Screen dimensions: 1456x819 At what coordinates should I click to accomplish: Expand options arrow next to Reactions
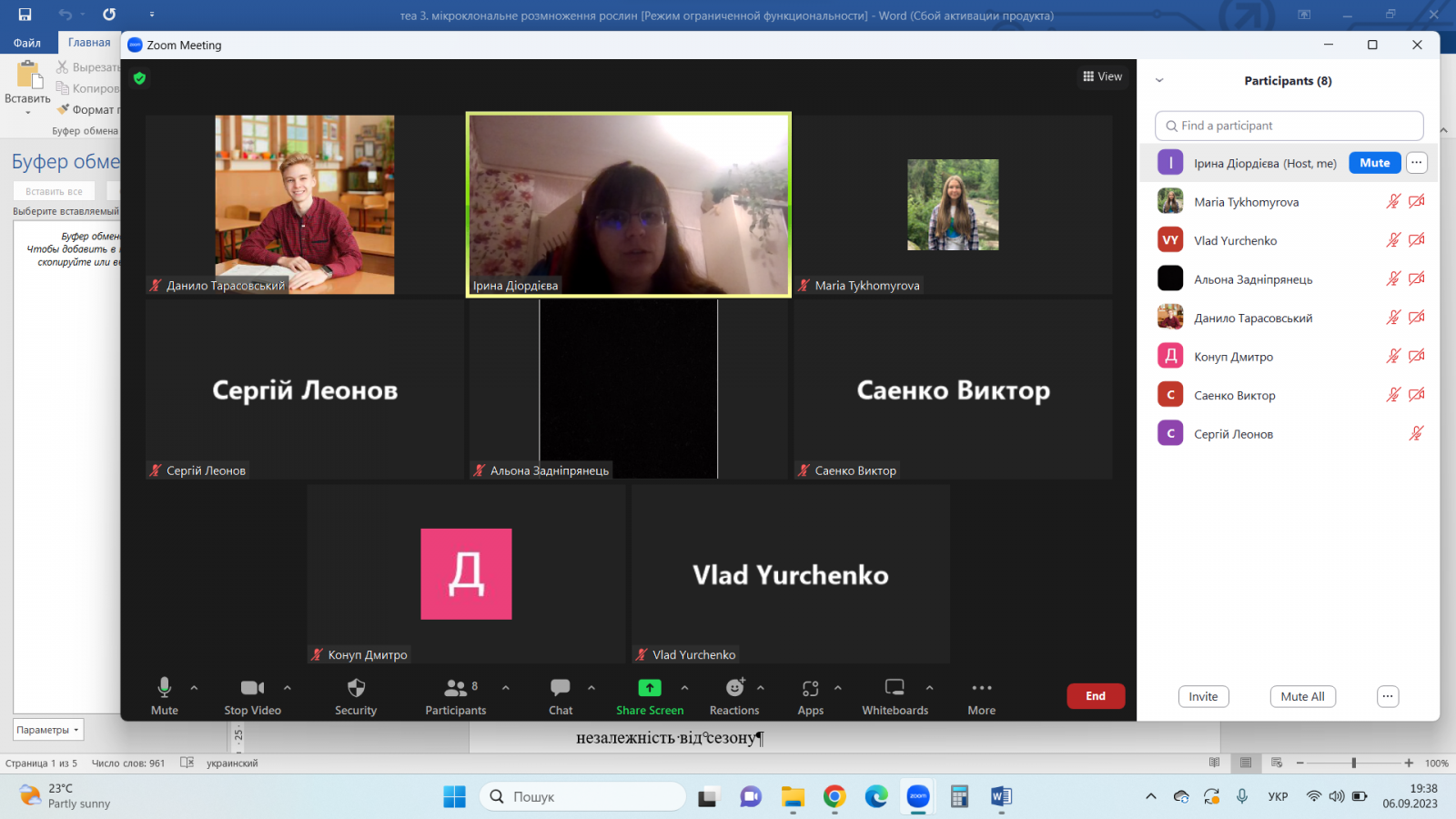pos(761,688)
